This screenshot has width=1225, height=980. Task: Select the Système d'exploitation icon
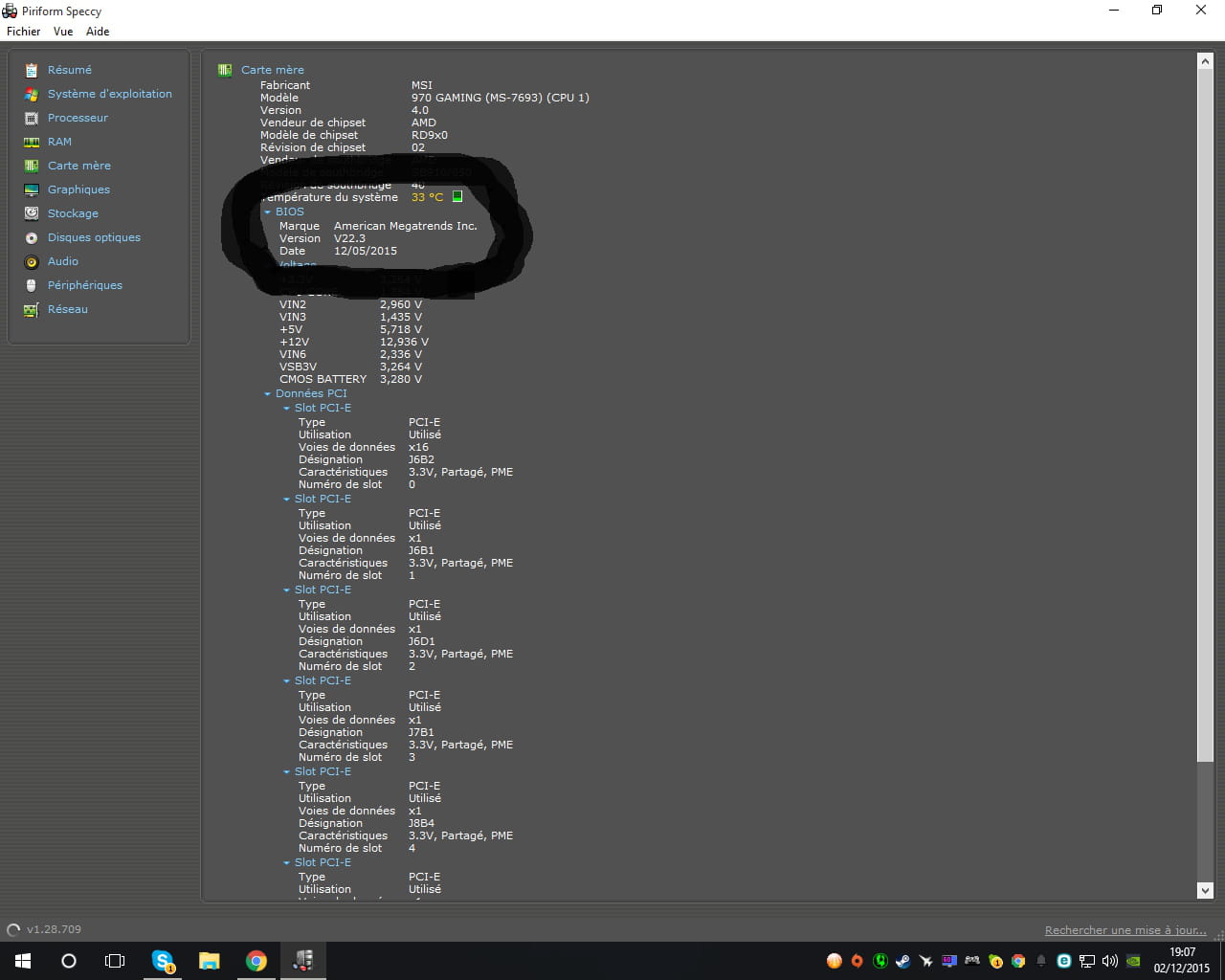[32, 94]
